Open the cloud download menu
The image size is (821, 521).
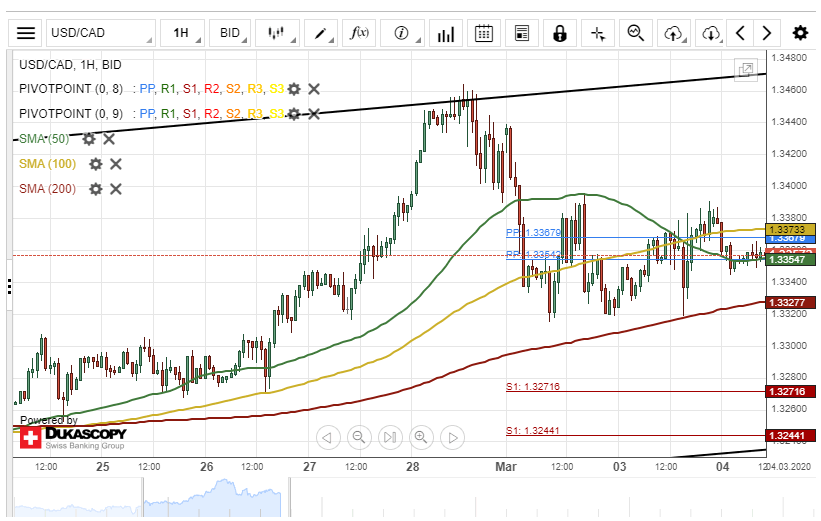click(711, 34)
